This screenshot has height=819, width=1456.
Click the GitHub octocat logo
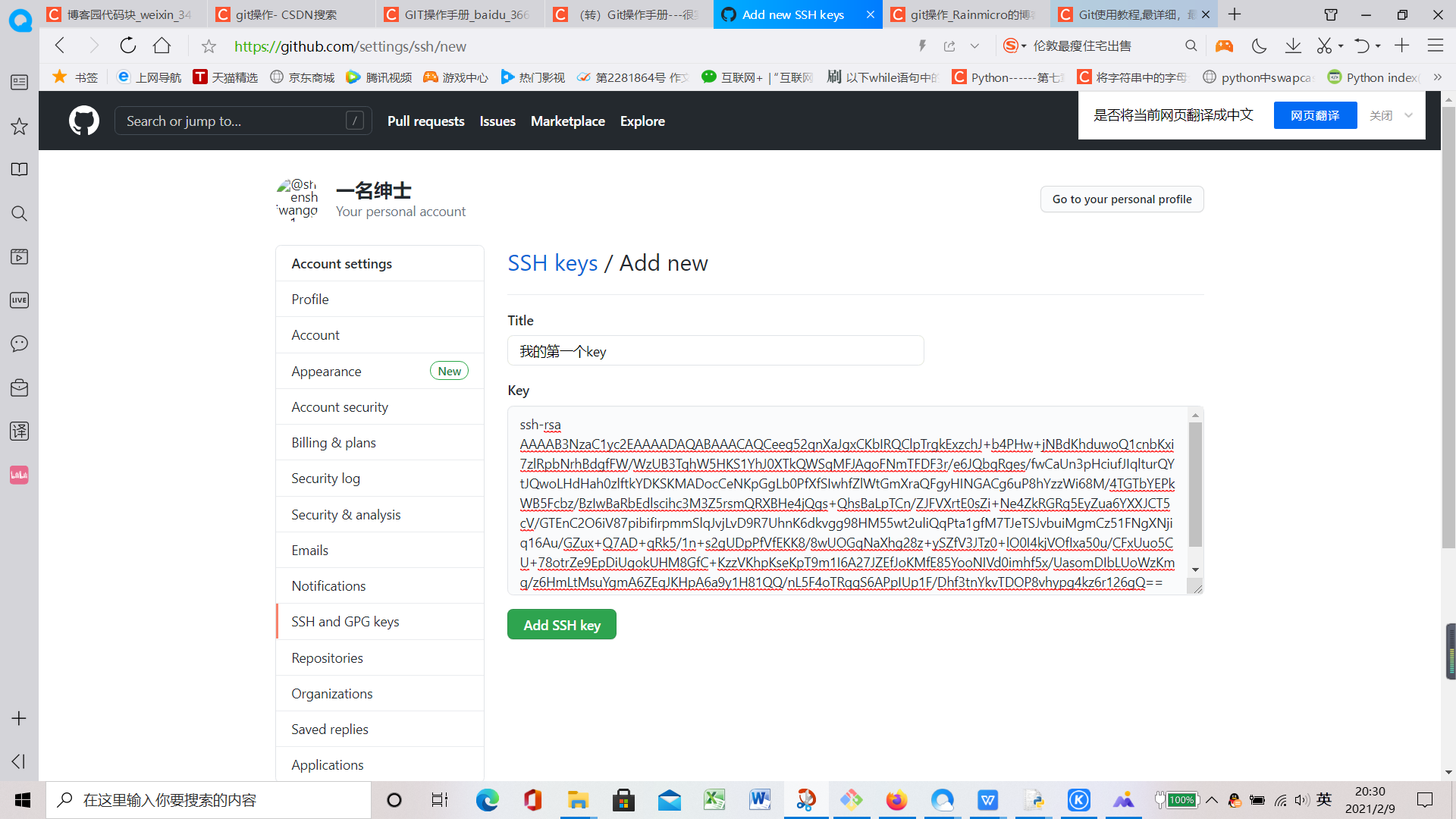(x=83, y=121)
